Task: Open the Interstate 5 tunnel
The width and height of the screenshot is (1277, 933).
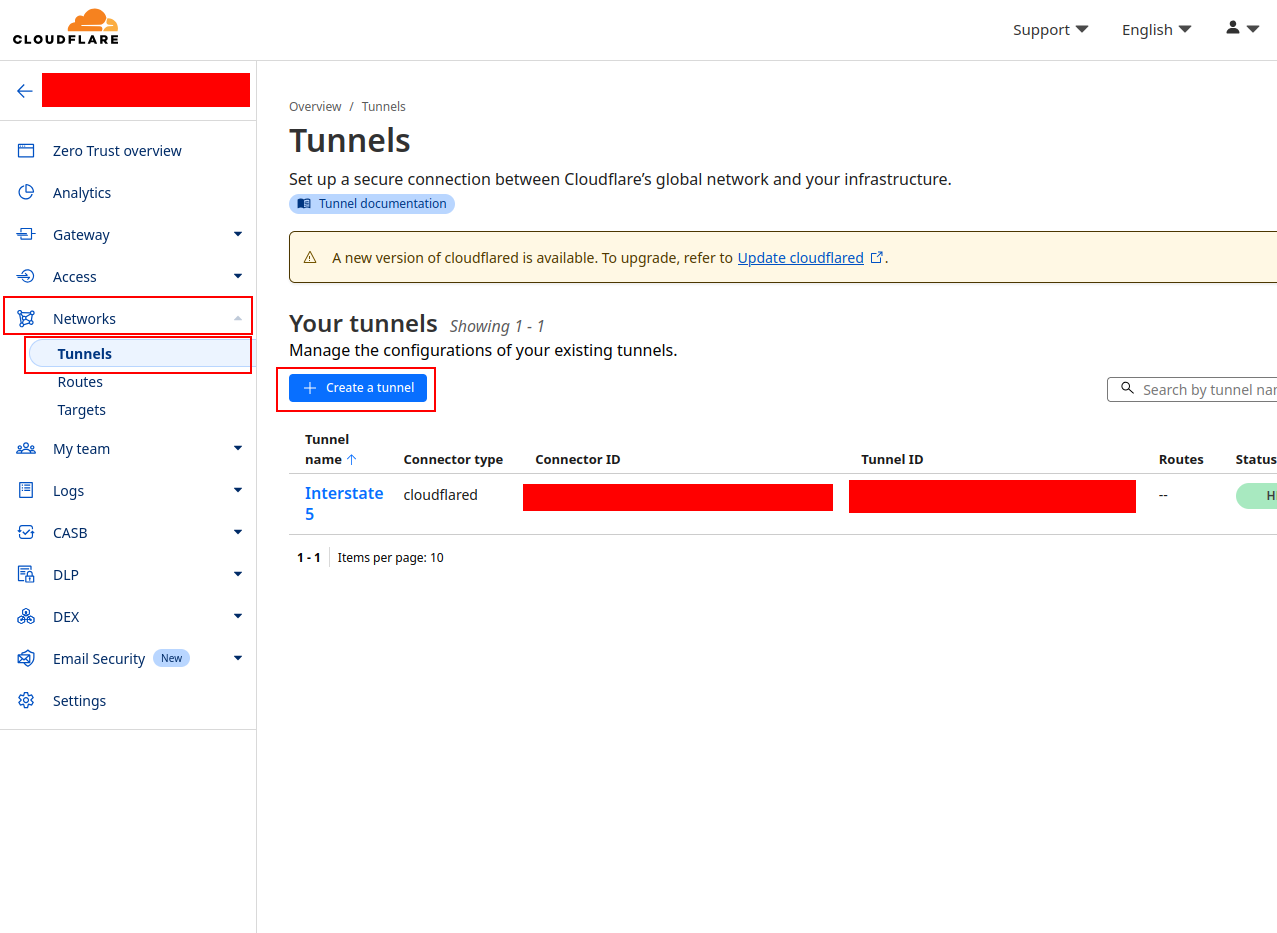Action: [x=344, y=503]
